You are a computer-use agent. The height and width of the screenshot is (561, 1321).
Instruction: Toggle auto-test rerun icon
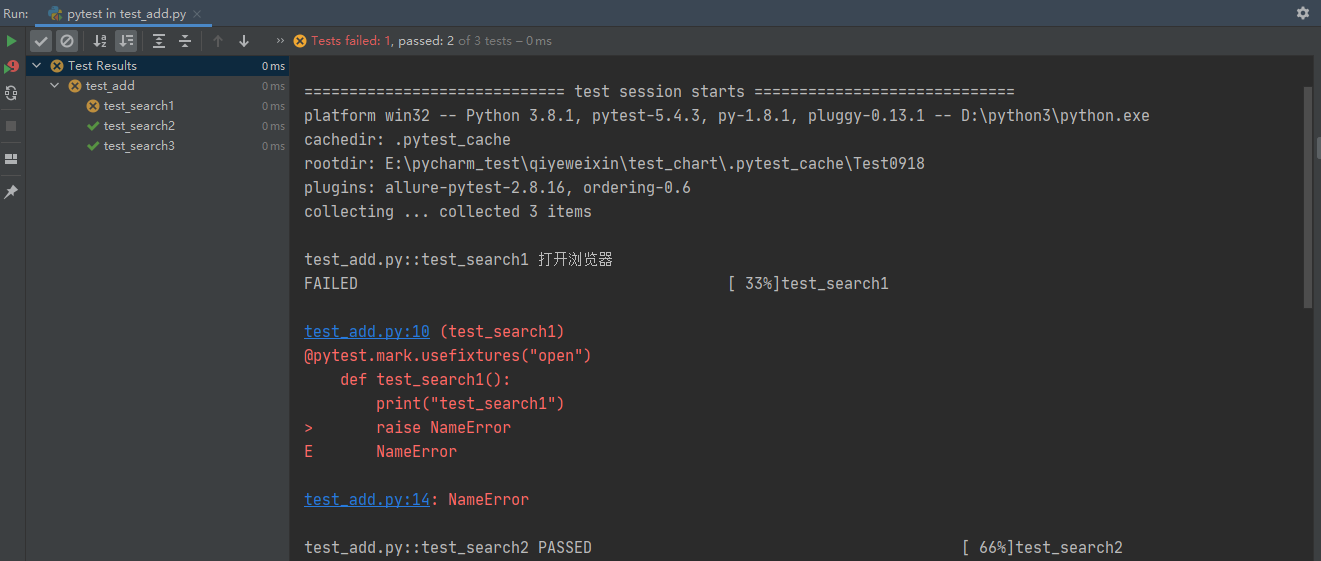tap(11, 93)
